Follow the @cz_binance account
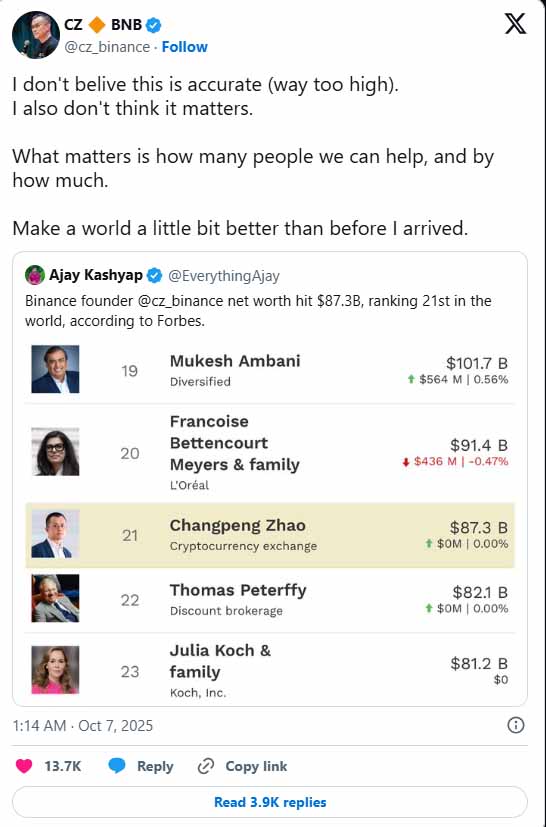Viewport: 546px width, 827px height. 185,47
